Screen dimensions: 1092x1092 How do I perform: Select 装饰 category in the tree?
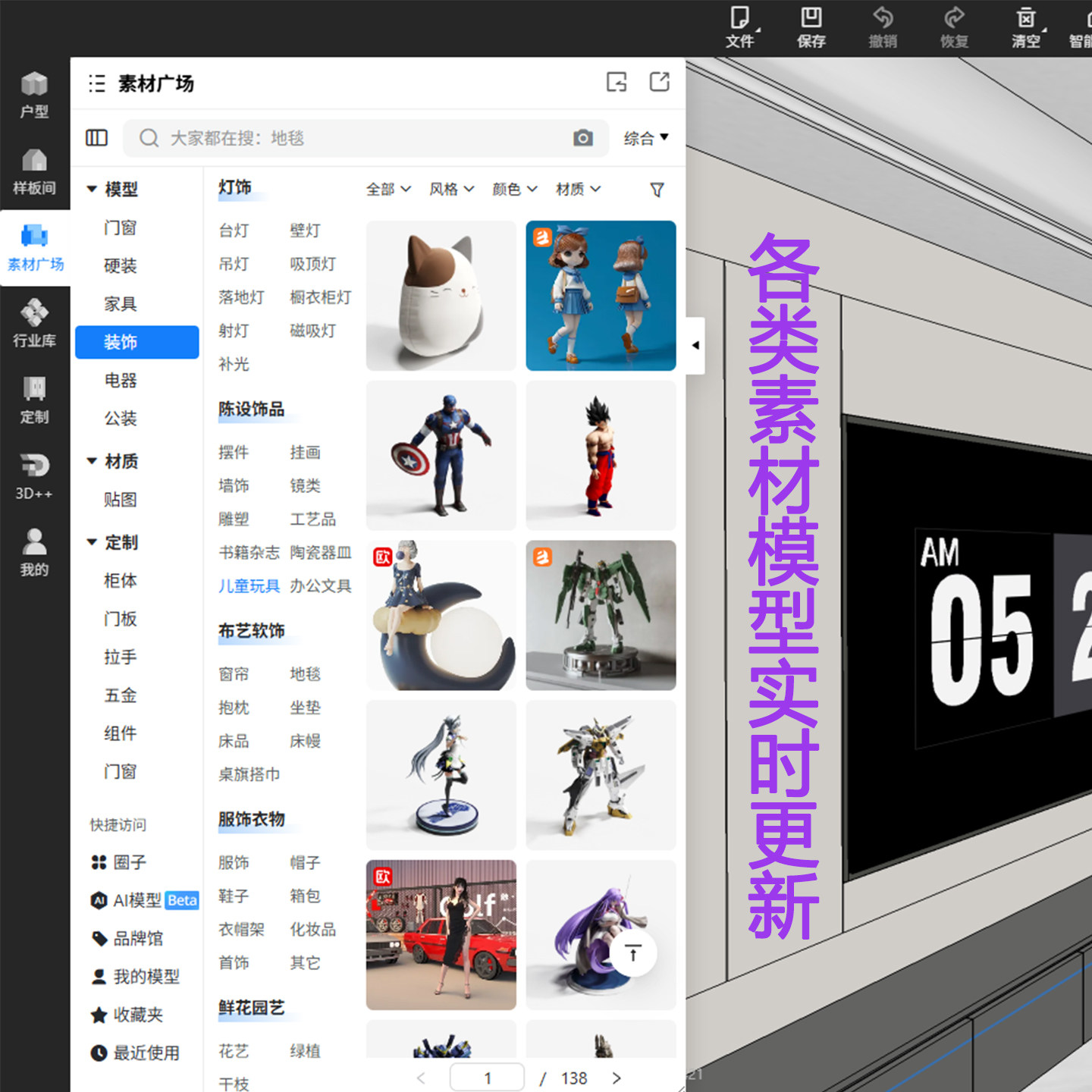tap(137, 342)
